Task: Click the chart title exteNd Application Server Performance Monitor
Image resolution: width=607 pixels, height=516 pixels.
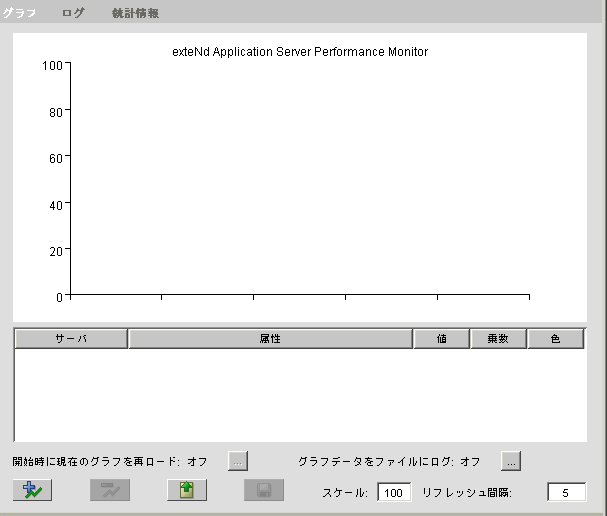Action: tap(300, 52)
